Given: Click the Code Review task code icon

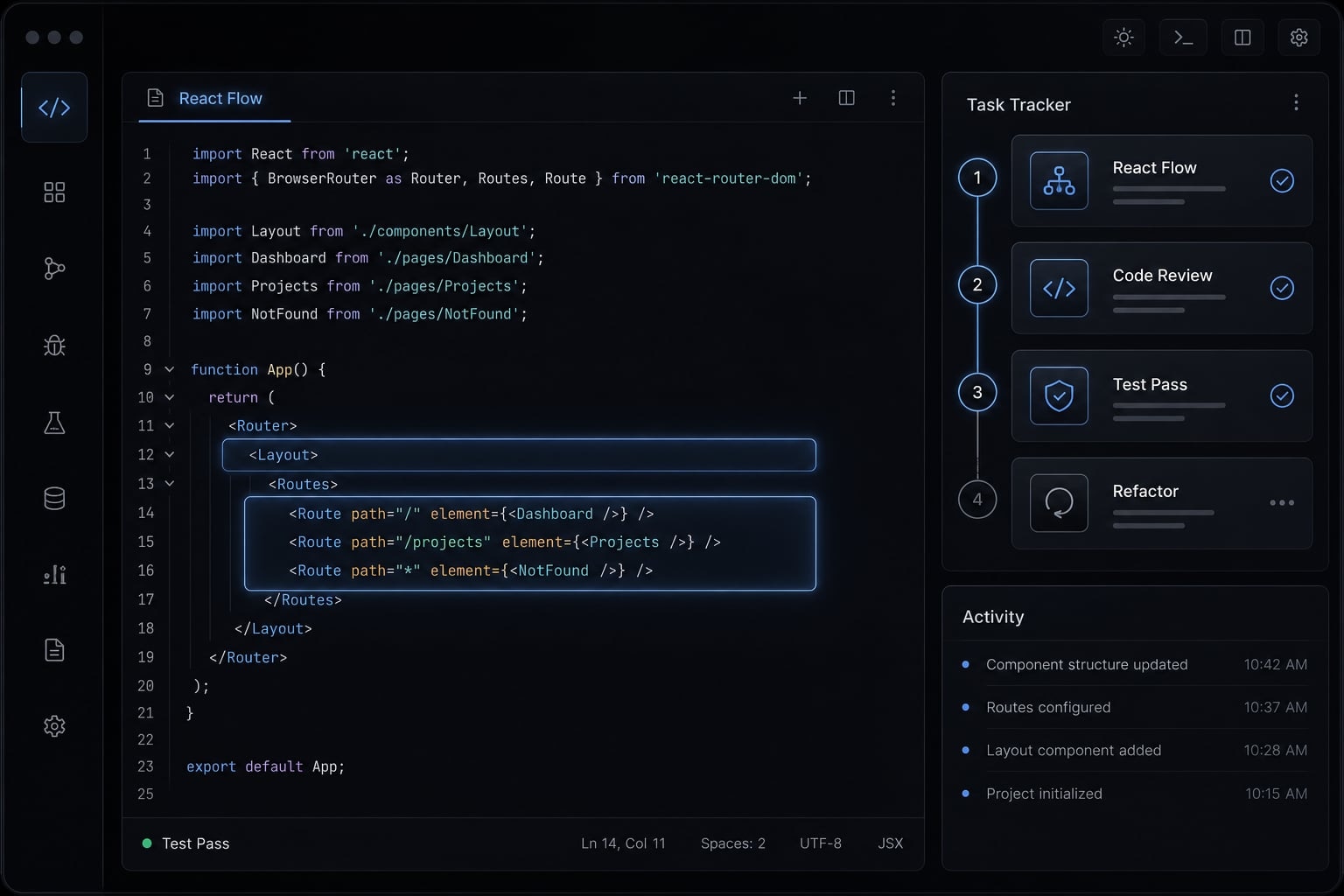Looking at the screenshot, I should coord(1059,288).
